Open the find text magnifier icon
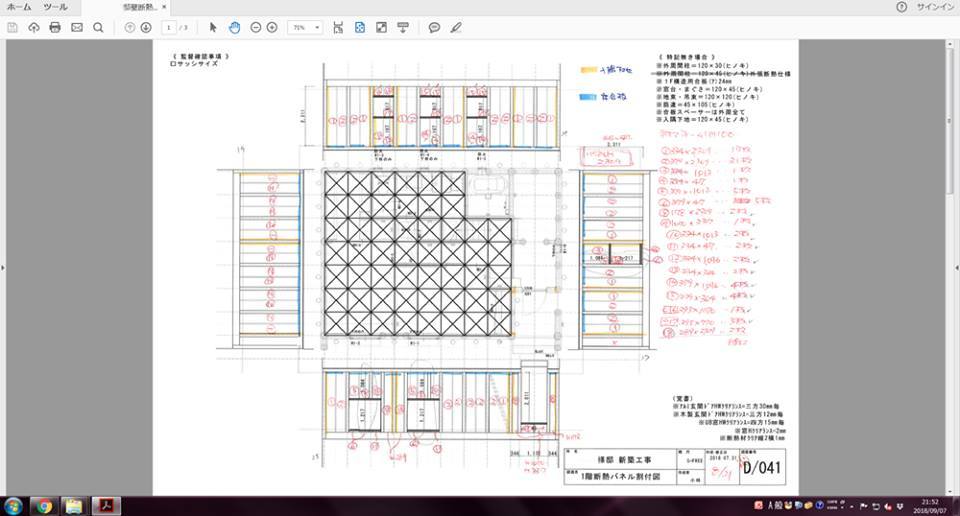Viewport: 960px width, 516px height. pos(98,28)
